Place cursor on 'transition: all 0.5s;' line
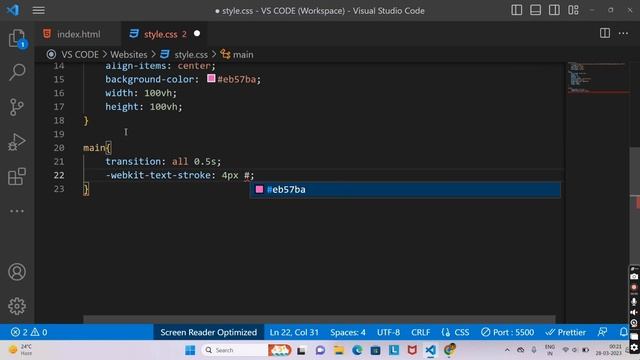The image size is (640, 360). [x=163, y=161]
